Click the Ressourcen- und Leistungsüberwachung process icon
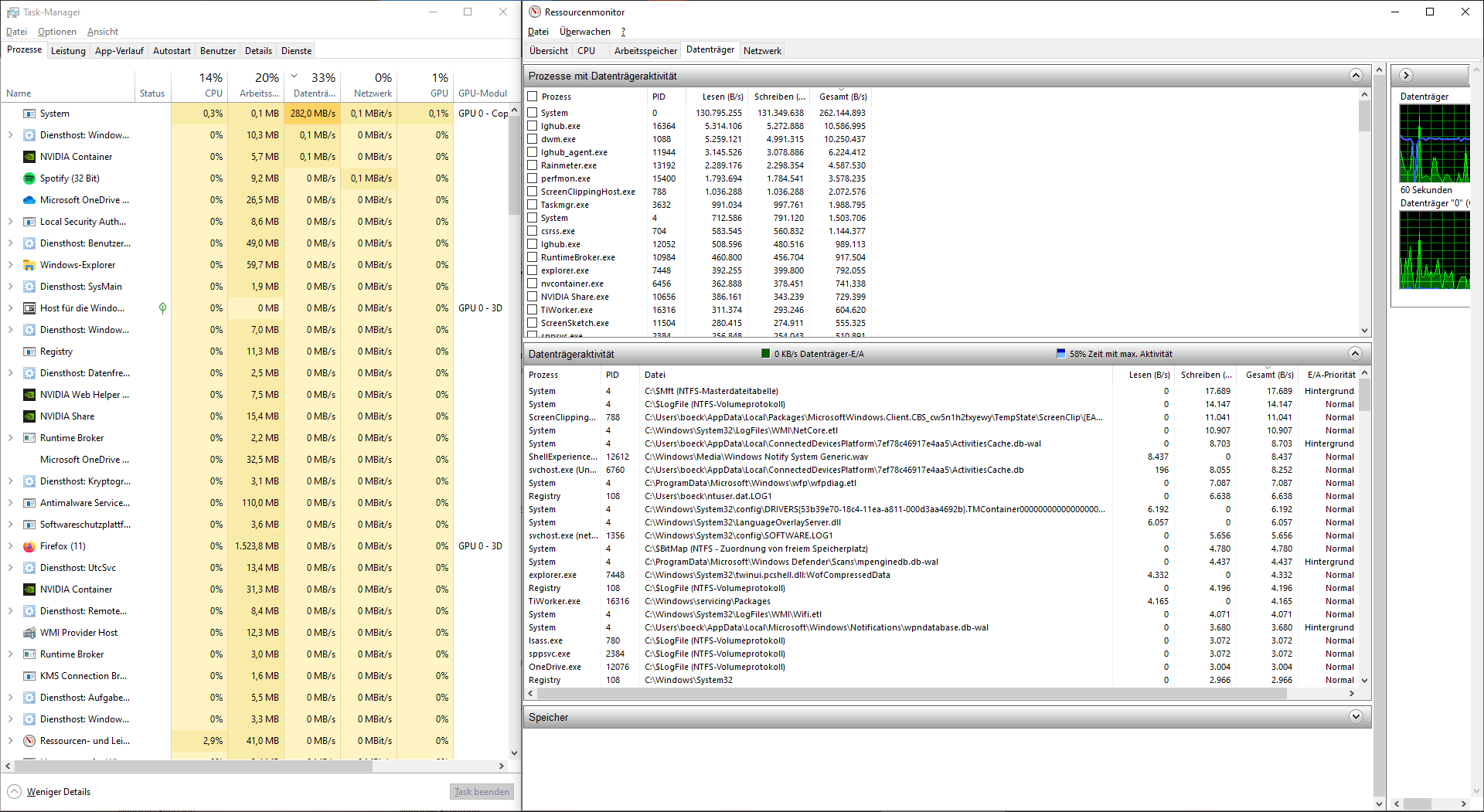Screen dimensions: 1484x812 (29, 741)
